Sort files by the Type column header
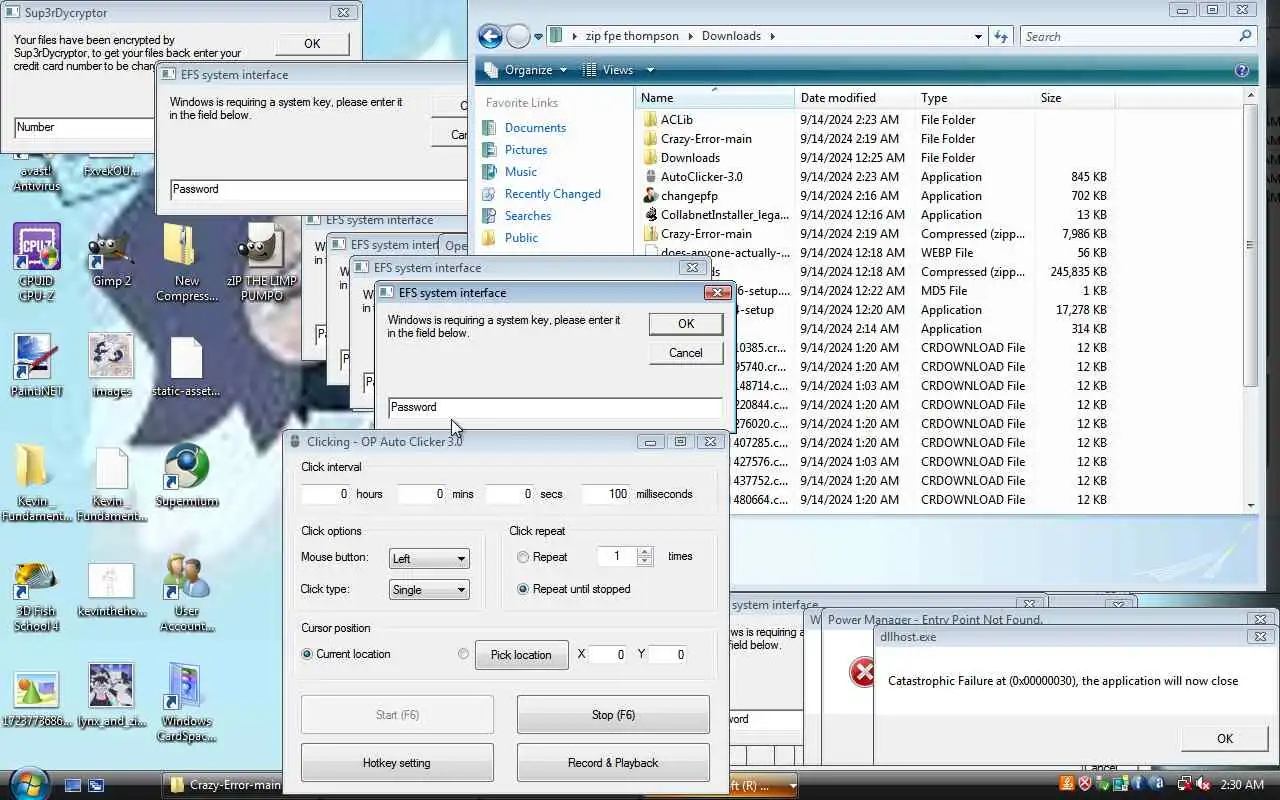The width and height of the screenshot is (1280, 800). tap(975, 98)
